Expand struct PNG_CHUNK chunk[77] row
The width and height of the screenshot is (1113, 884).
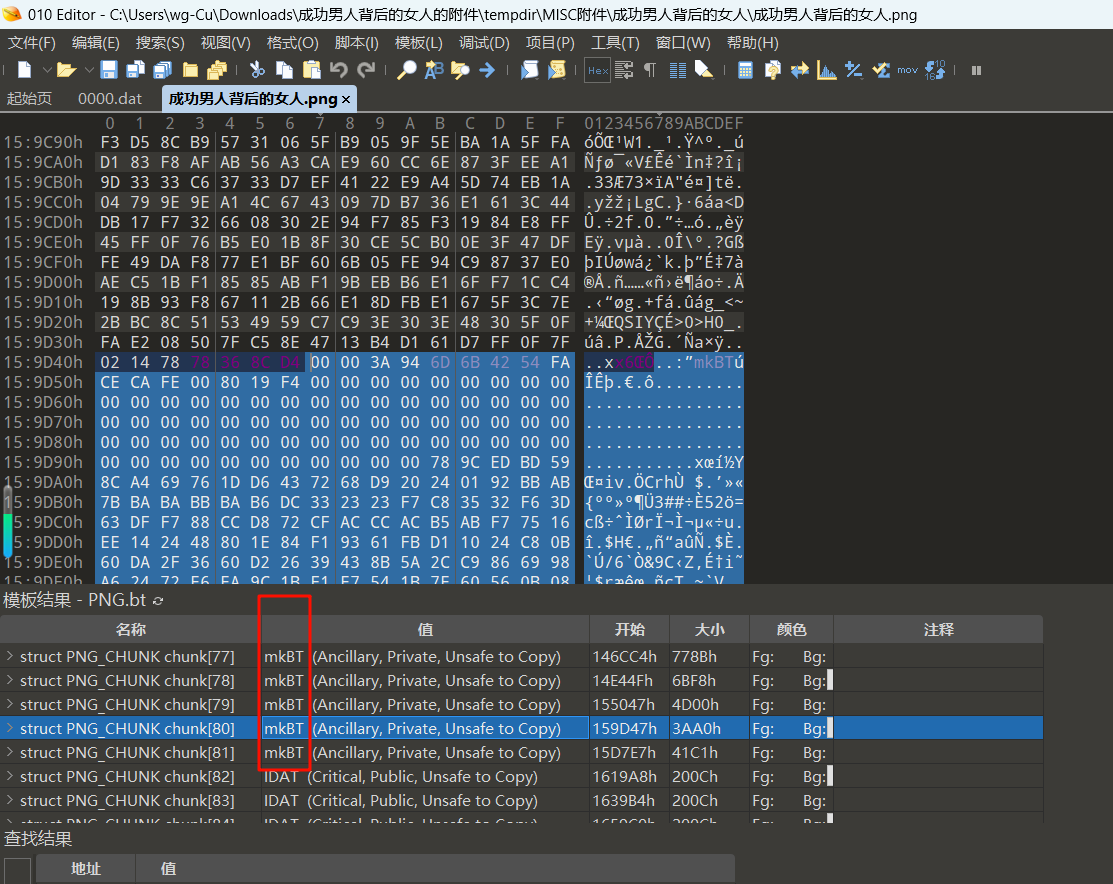pyautogui.click(x=10, y=657)
